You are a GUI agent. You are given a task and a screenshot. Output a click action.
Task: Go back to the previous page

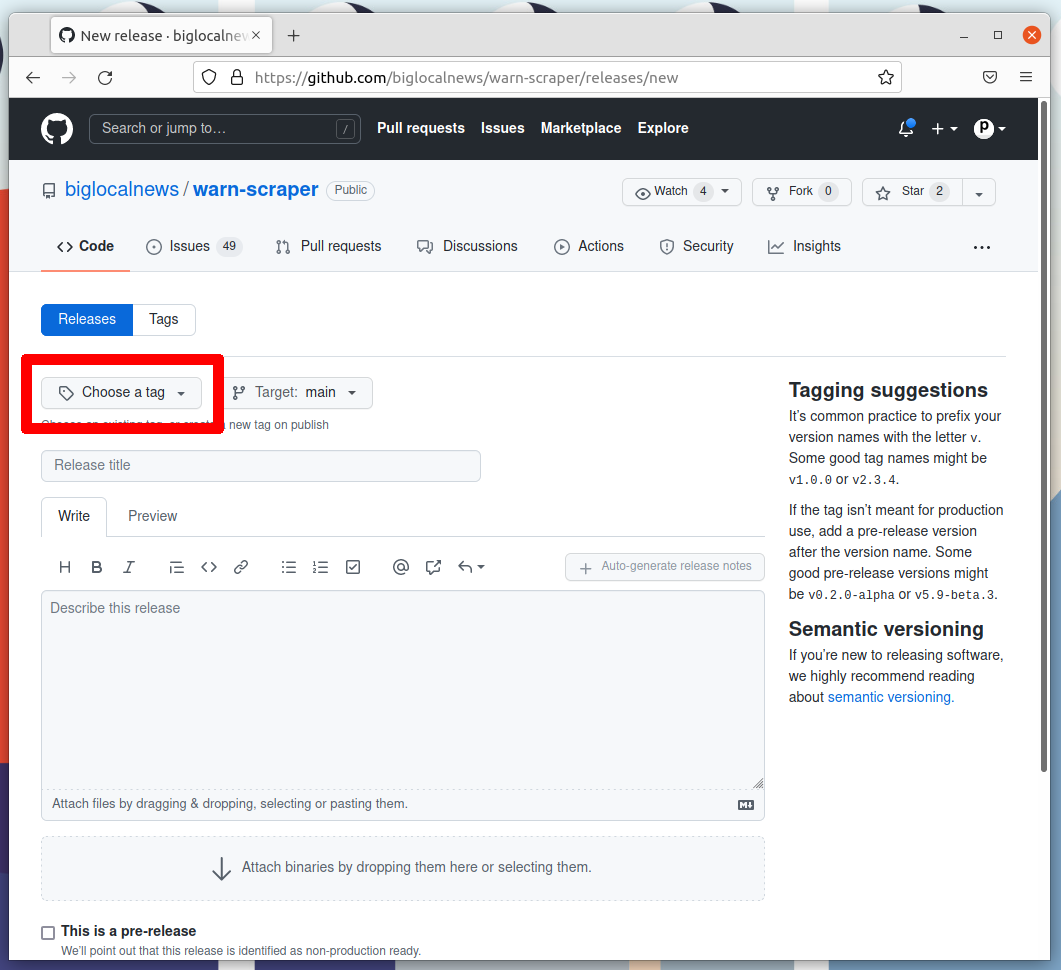click(33, 78)
